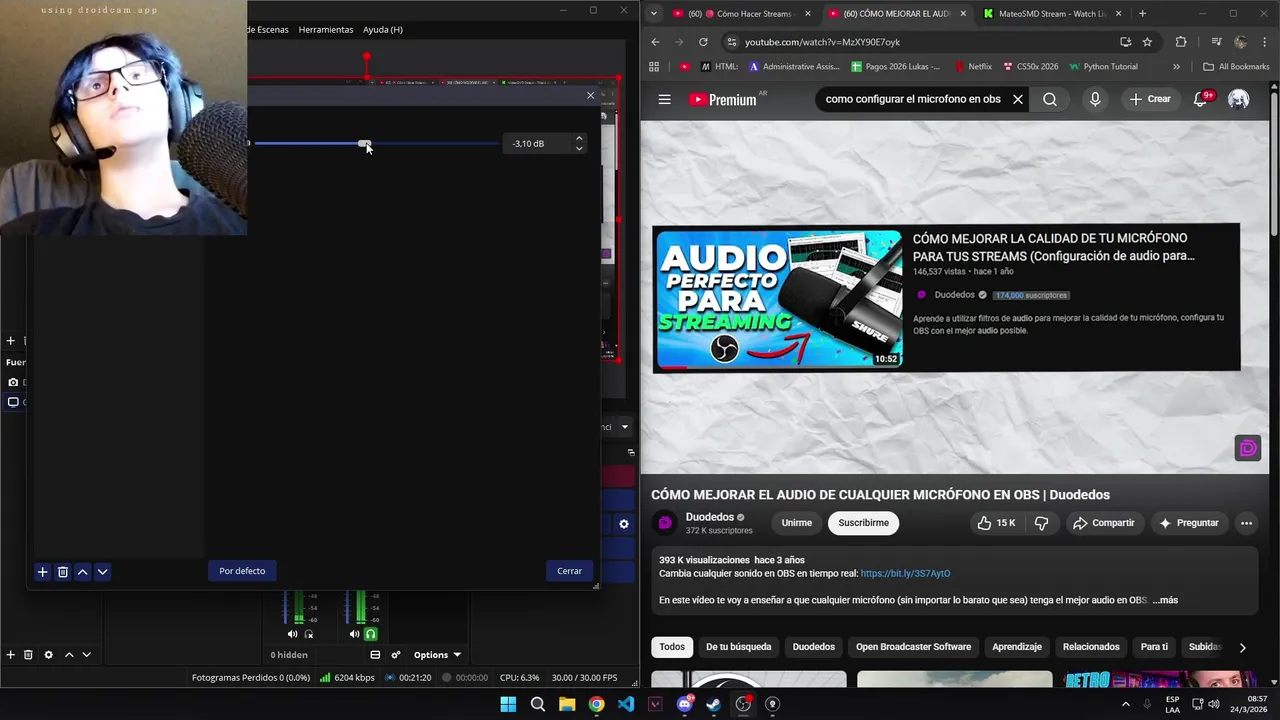Expand the description with ...más
The width and height of the screenshot is (1280, 720).
(x=1165, y=600)
